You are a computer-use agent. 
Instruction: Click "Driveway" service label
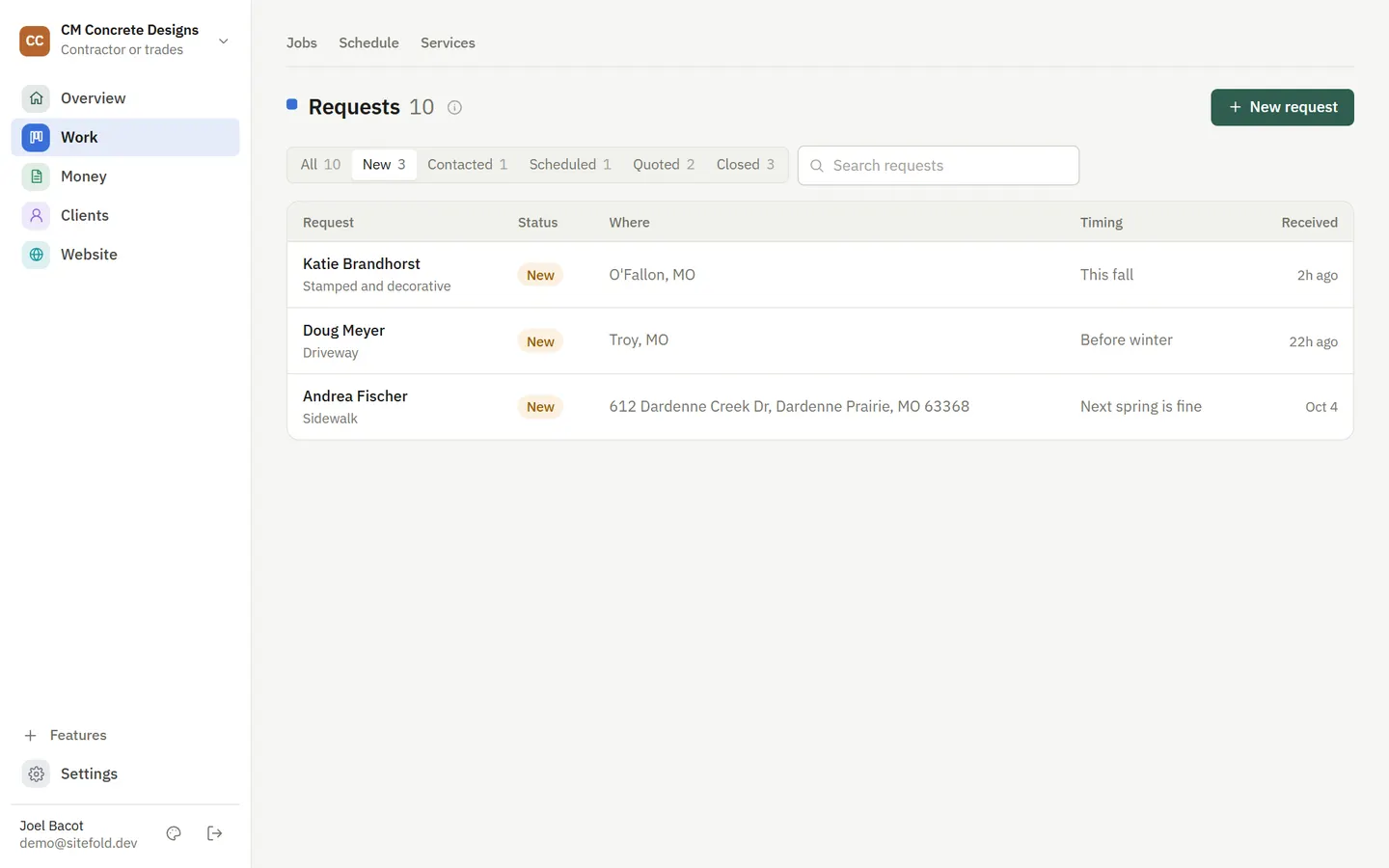[330, 353]
